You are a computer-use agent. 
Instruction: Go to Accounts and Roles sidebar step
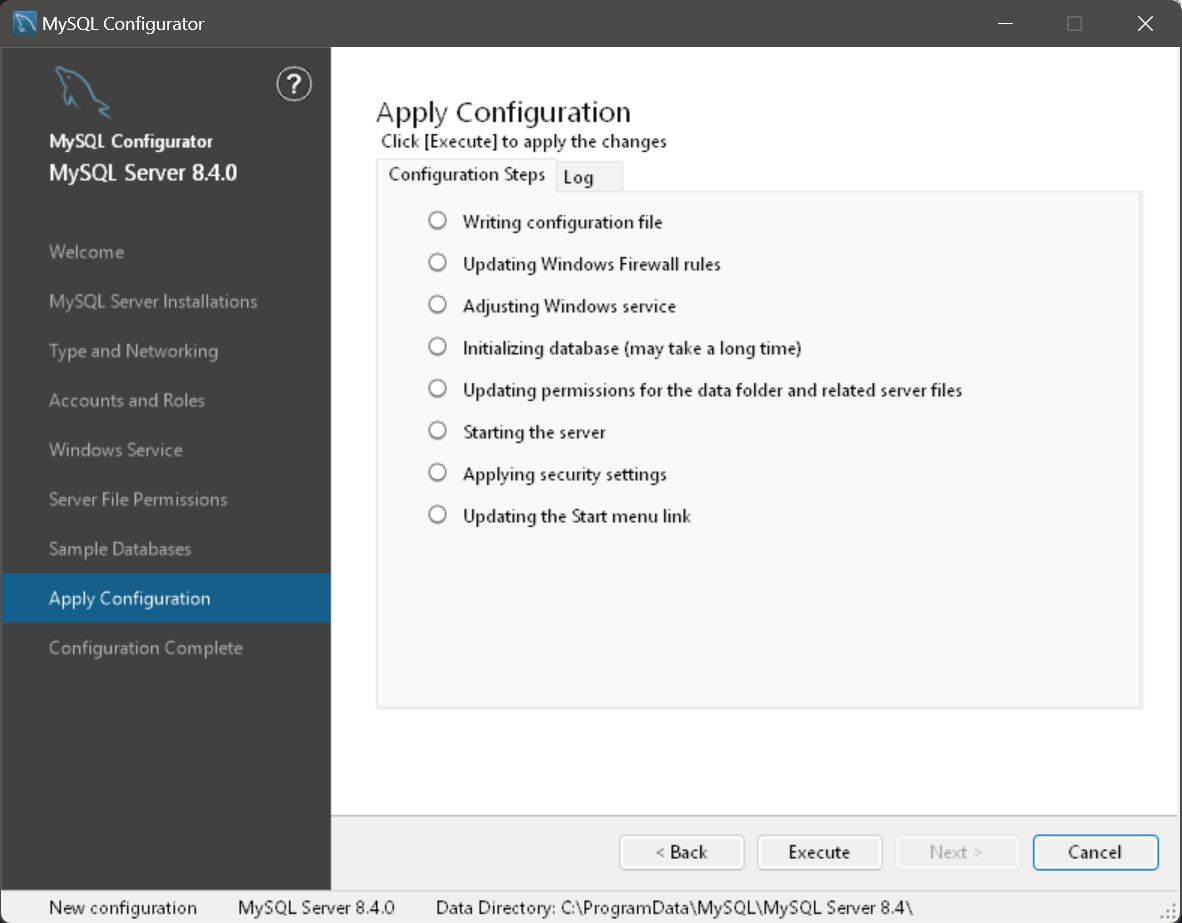pyautogui.click(x=127, y=400)
